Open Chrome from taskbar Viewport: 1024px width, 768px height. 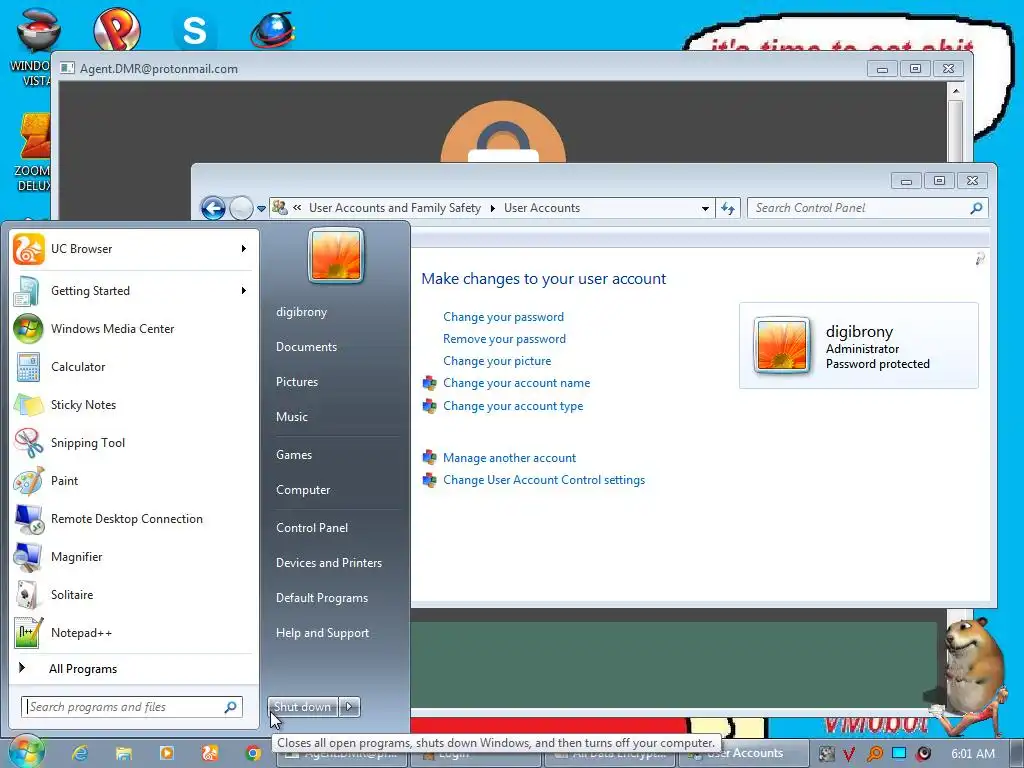click(x=253, y=753)
